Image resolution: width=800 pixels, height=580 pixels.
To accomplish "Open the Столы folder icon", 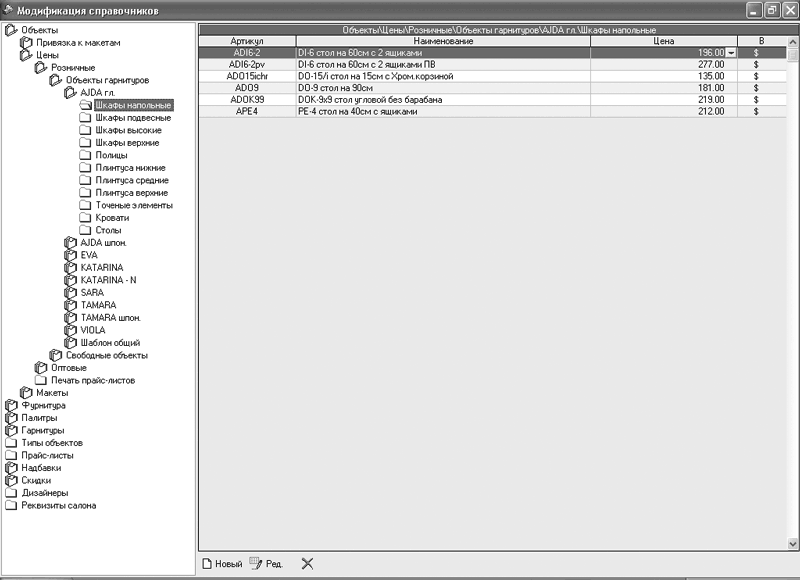I will (x=85, y=230).
